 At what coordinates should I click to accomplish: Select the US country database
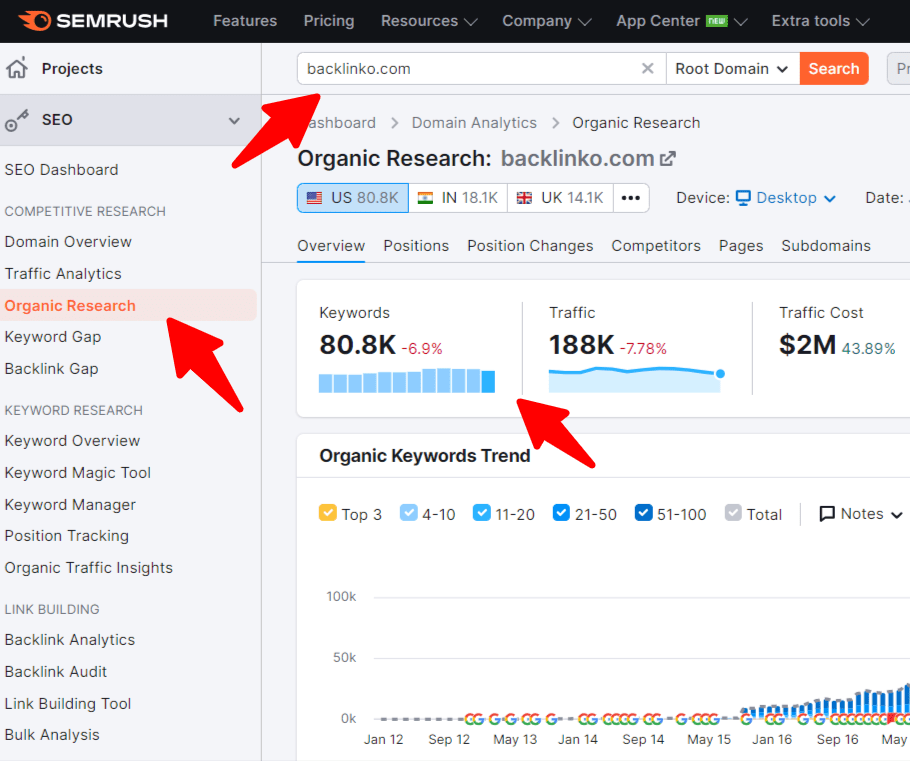pyautogui.click(x=352, y=197)
